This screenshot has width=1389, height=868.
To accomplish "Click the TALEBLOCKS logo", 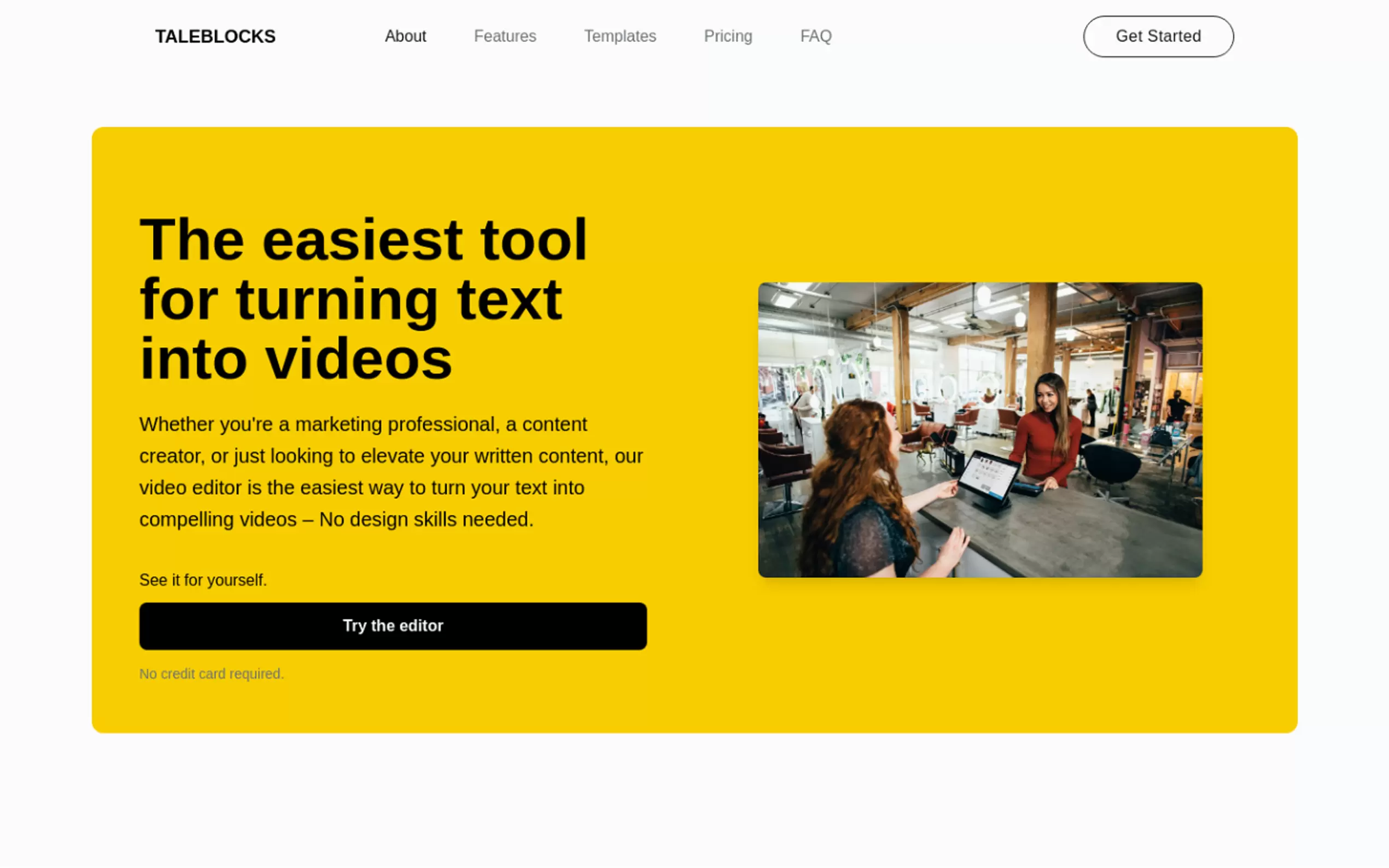I will point(215,36).
